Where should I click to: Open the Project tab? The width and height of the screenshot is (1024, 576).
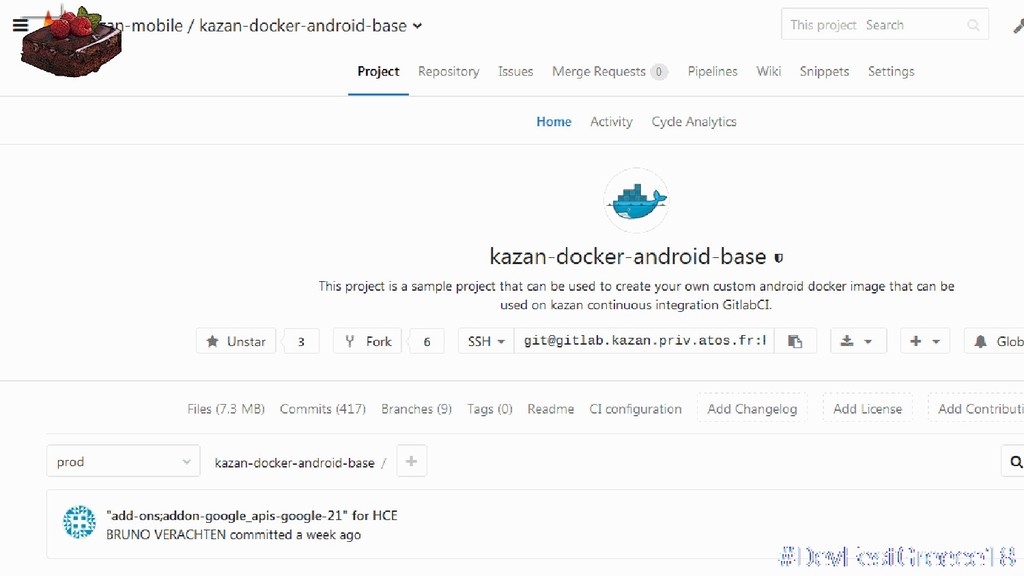pos(378,71)
